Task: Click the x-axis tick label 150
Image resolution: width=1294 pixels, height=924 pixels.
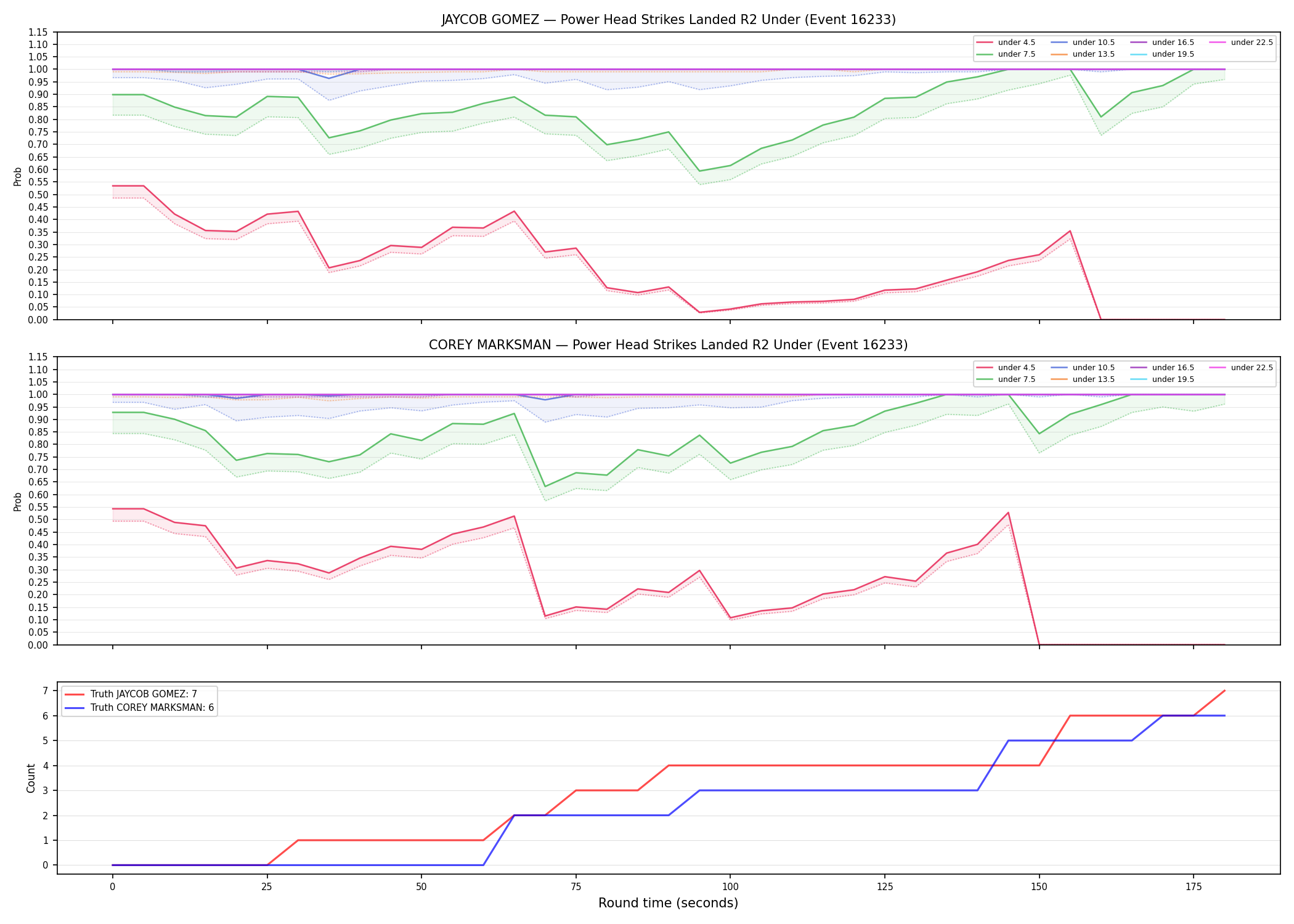Action: point(1040,887)
